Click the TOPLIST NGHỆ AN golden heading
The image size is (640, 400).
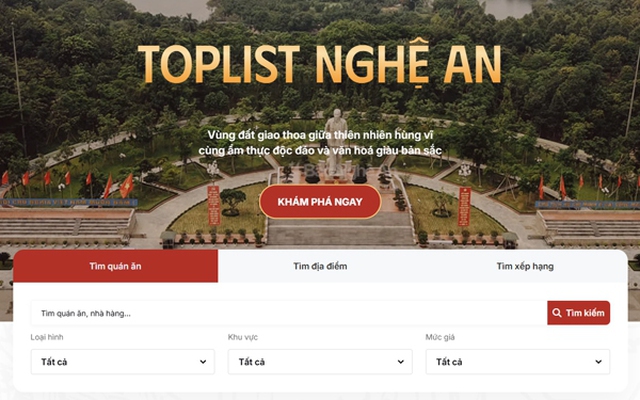pyautogui.click(x=320, y=63)
